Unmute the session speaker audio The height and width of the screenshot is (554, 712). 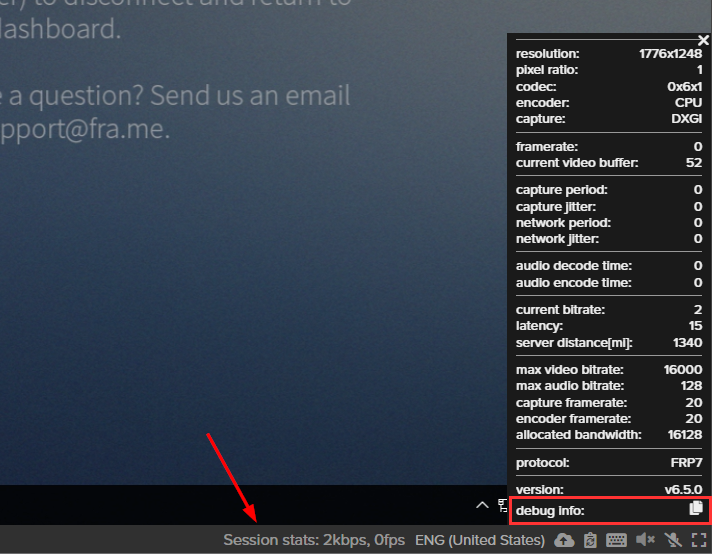[x=645, y=541]
